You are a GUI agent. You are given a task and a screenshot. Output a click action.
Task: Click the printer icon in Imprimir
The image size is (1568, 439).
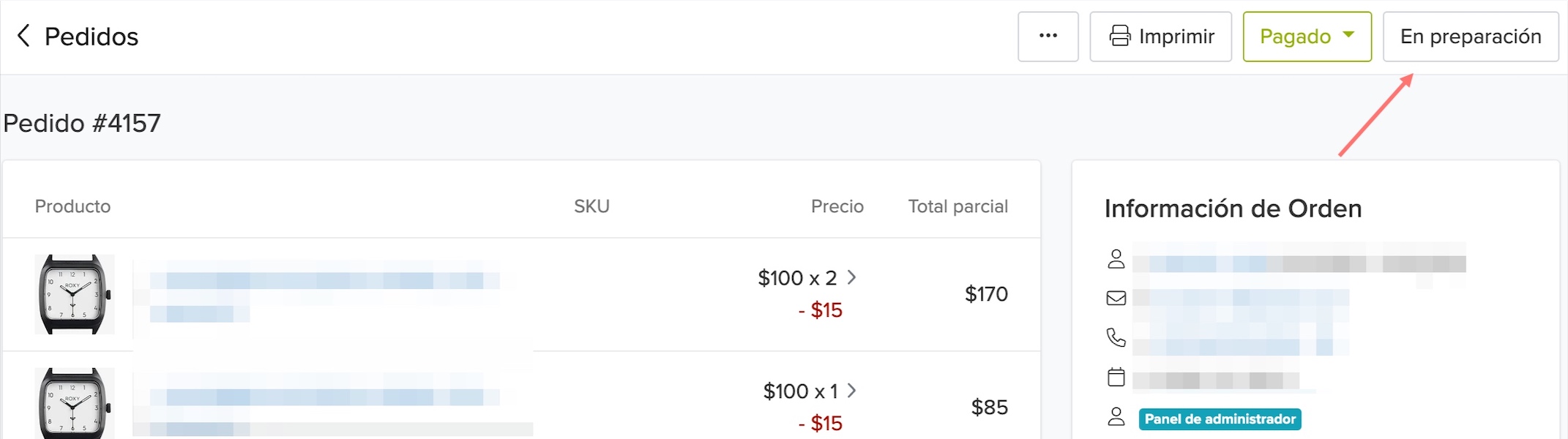point(1119,36)
